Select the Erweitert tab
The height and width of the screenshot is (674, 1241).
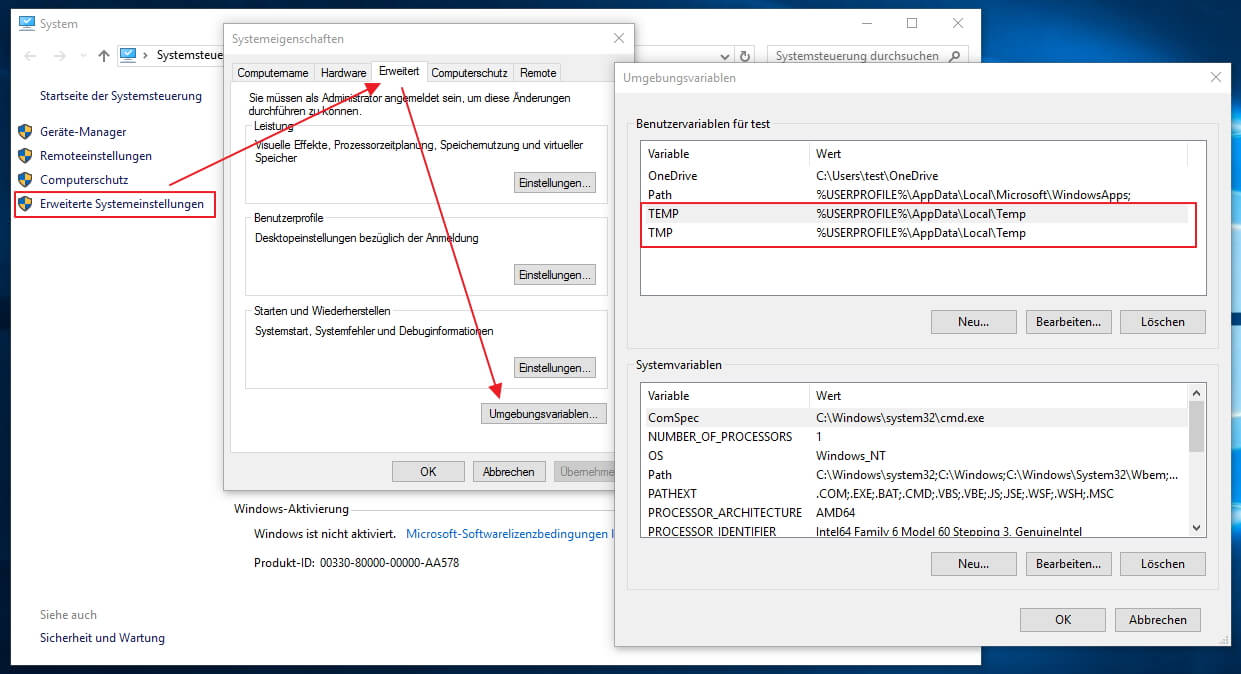399,71
